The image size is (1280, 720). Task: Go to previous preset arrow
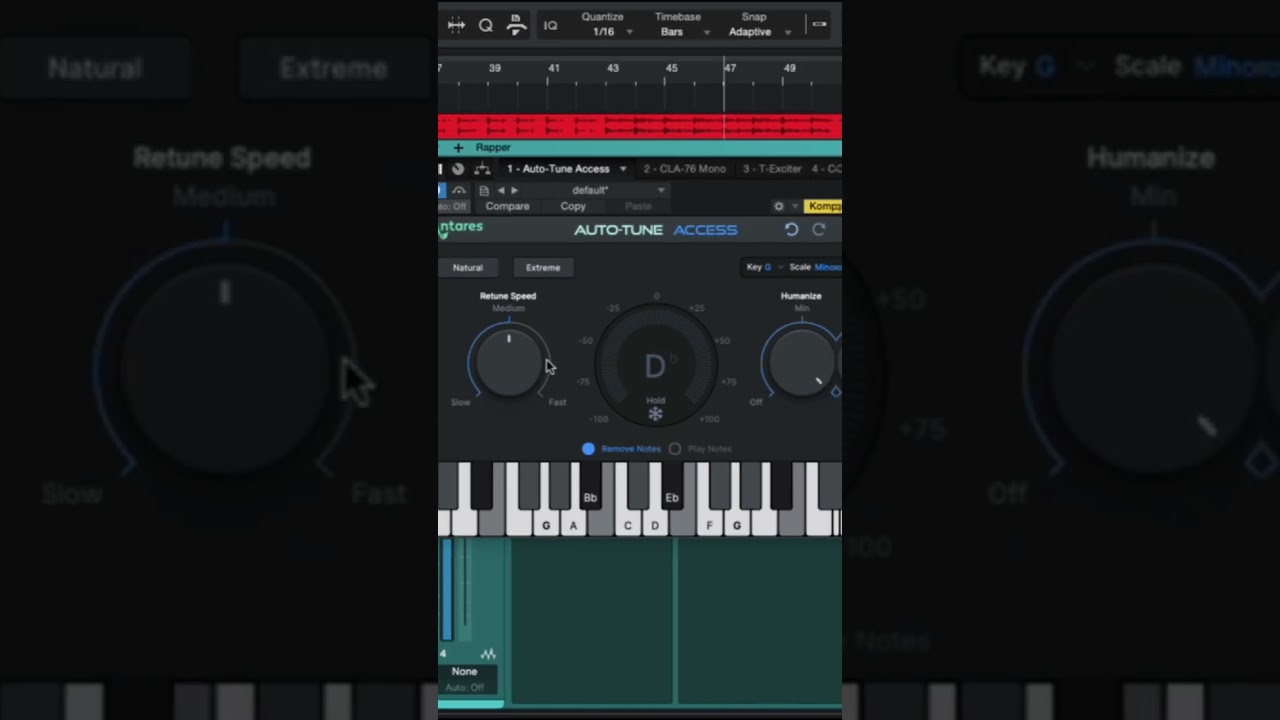(501, 190)
